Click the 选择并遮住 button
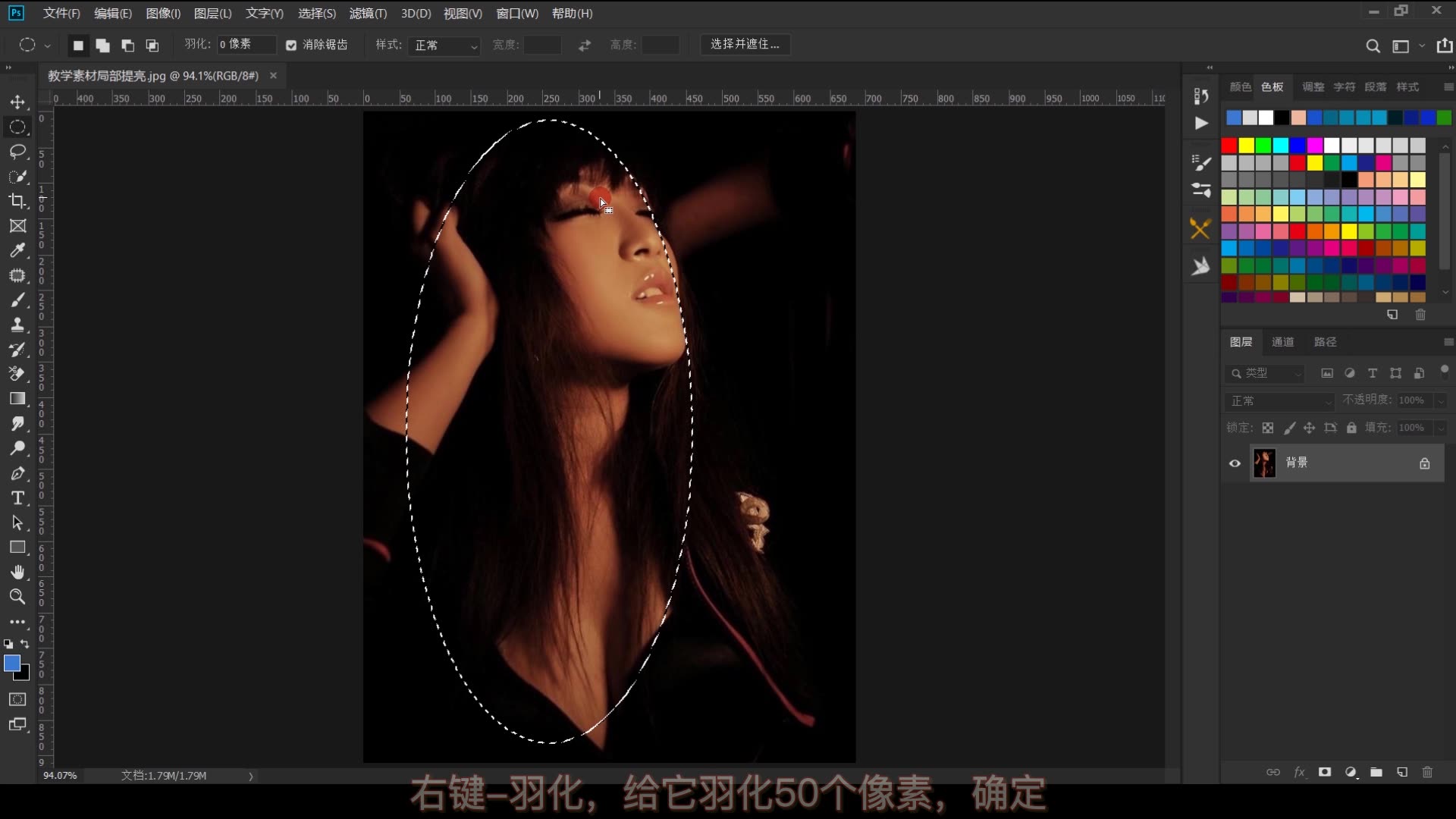The image size is (1456, 819). tap(745, 44)
